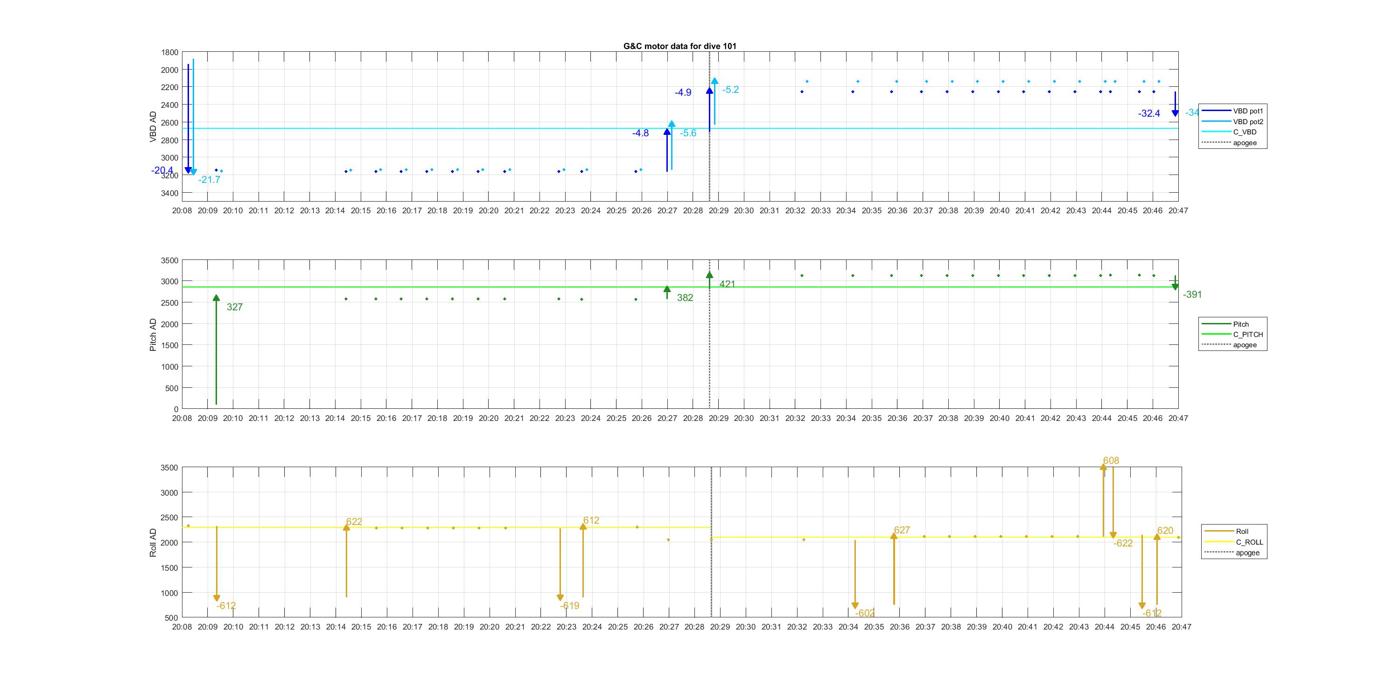The width and height of the screenshot is (1400, 693).
Task: Click the "20:28" time tick under the VBD plot
Action: coord(693,211)
